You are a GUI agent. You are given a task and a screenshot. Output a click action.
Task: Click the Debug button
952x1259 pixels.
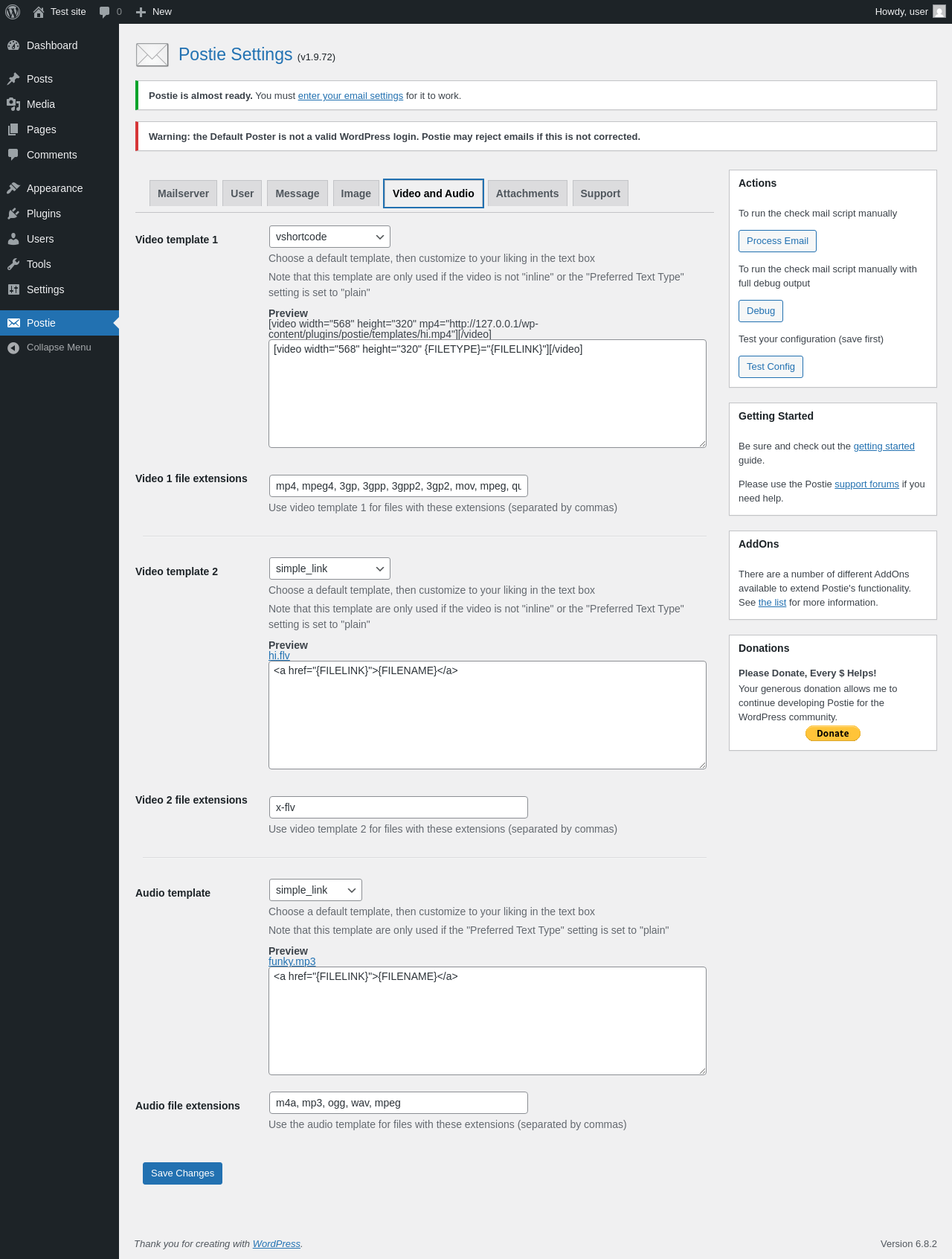pyautogui.click(x=761, y=311)
